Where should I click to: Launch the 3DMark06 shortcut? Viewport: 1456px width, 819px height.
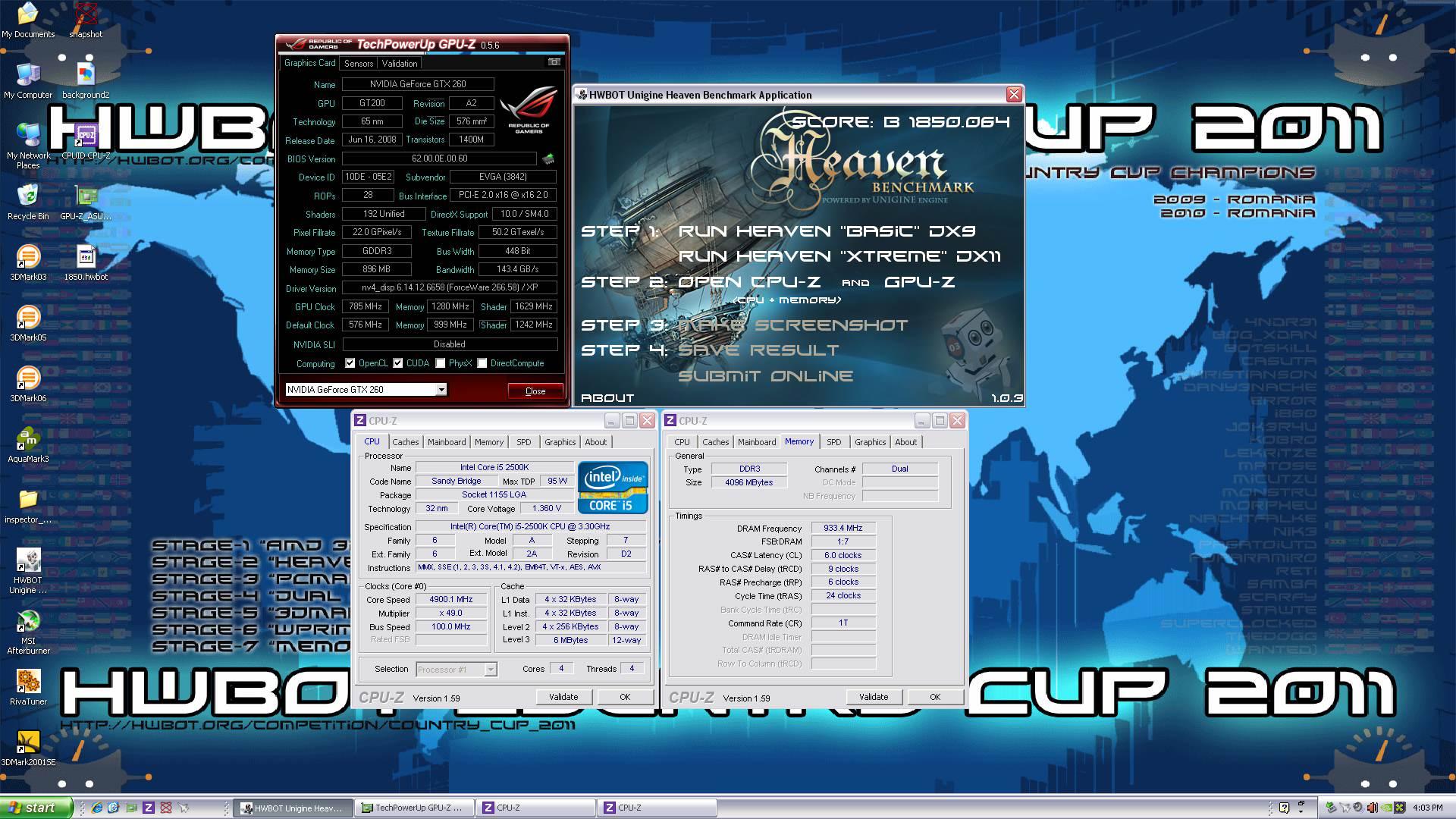pos(28,384)
